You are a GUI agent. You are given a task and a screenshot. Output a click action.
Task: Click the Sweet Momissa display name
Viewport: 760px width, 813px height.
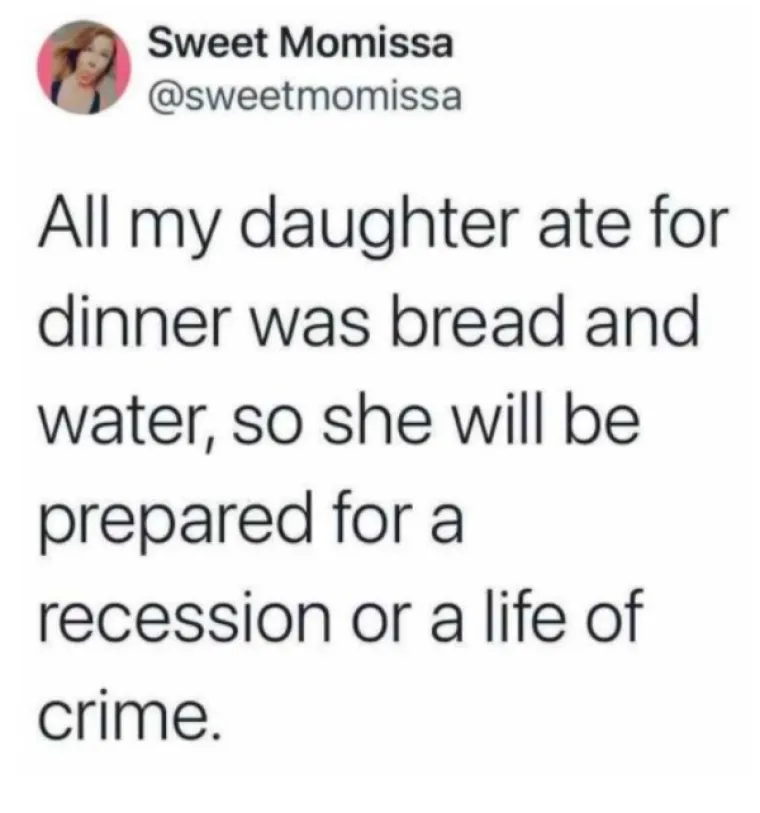coord(301,44)
